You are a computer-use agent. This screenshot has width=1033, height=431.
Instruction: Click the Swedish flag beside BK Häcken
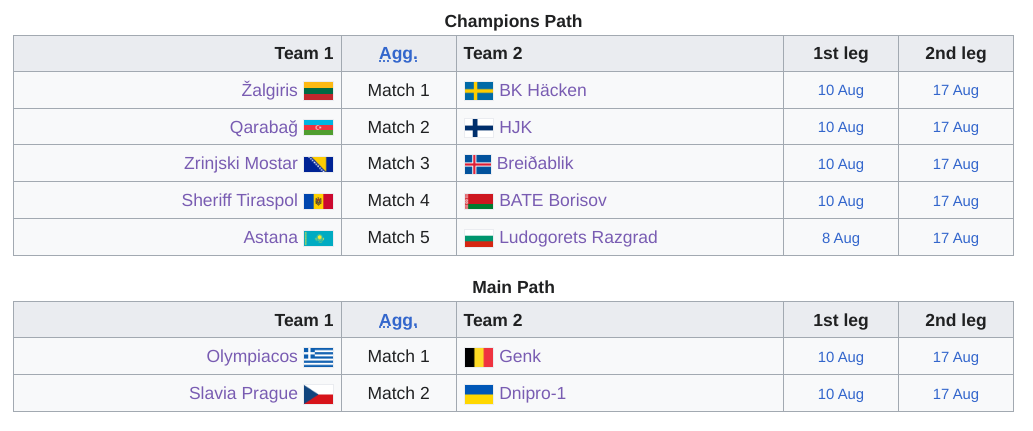[x=479, y=91]
